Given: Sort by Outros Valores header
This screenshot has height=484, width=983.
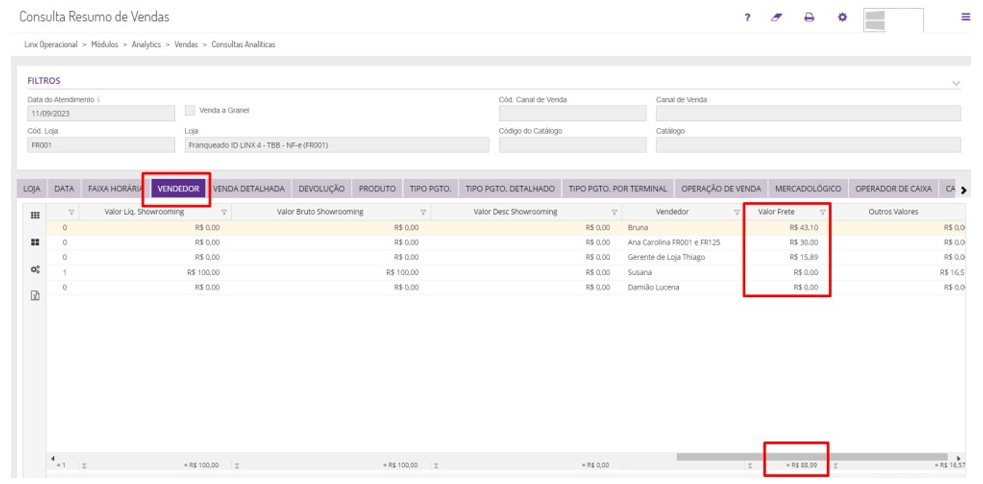Looking at the screenshot, I should click(x=893, y=212).
